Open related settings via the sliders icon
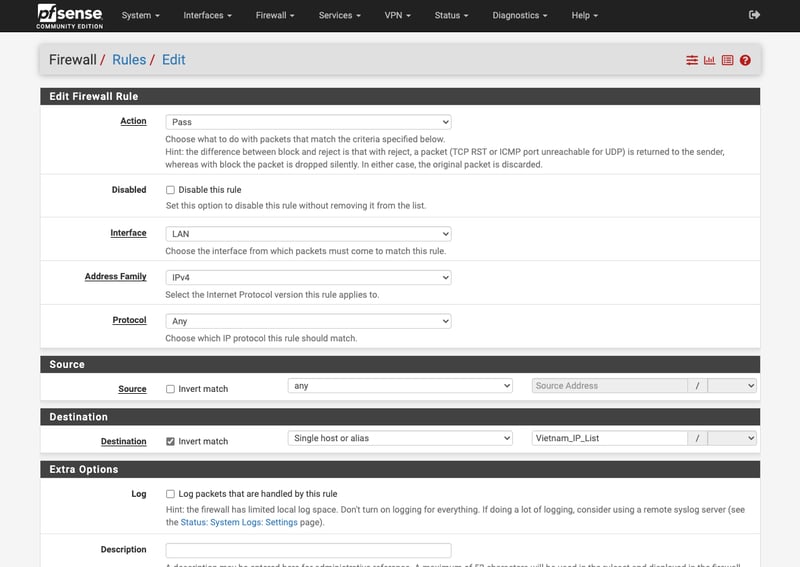 coord(692,60)
